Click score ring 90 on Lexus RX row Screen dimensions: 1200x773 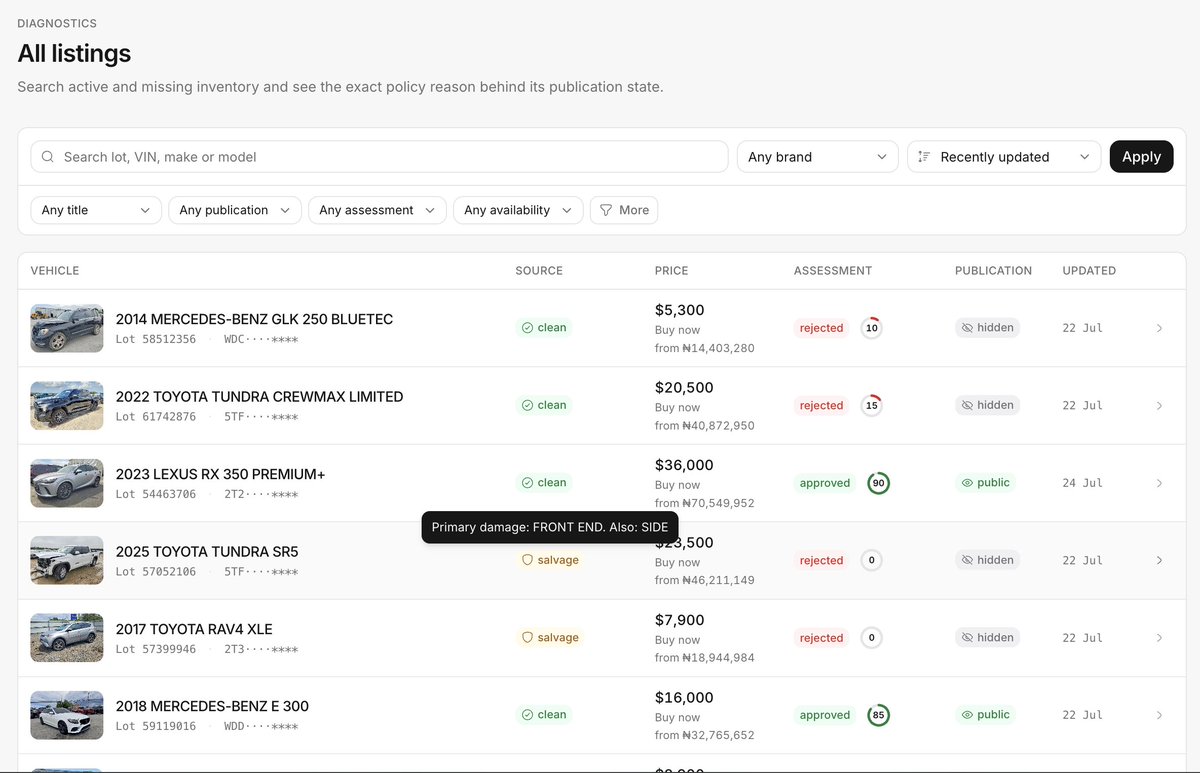click(x=878, y=483)
